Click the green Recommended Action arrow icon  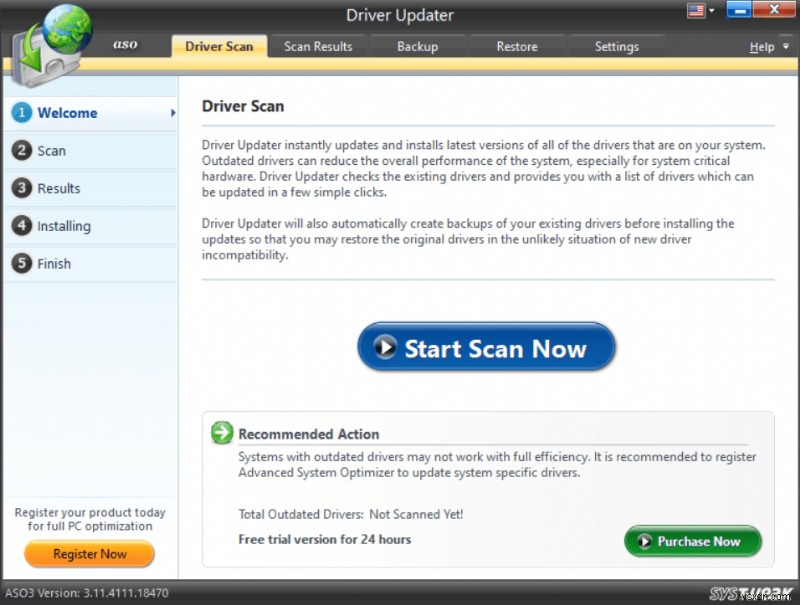[x=222, y=433]
